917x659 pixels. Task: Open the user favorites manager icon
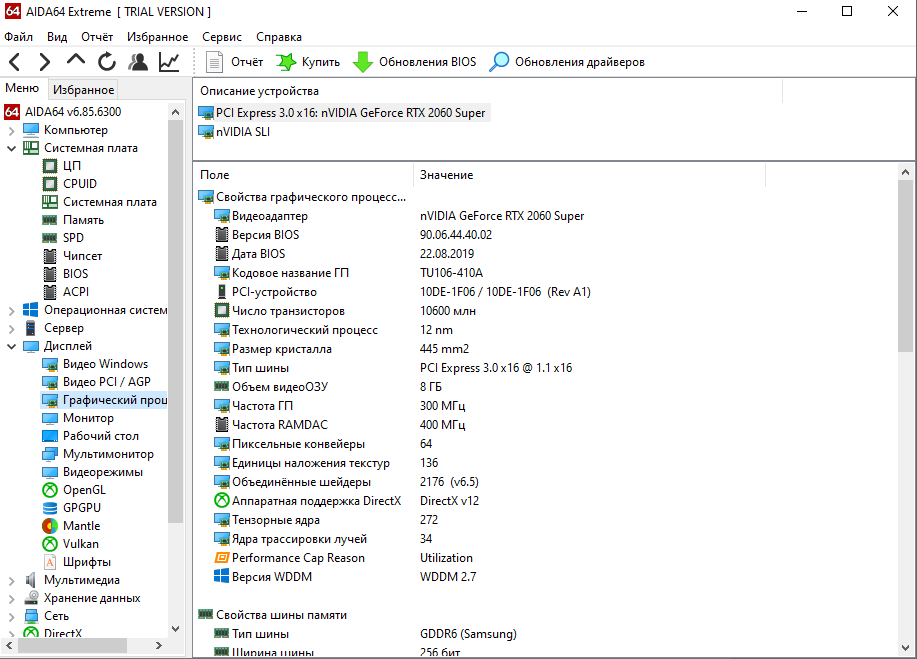[x=138, y=62]
